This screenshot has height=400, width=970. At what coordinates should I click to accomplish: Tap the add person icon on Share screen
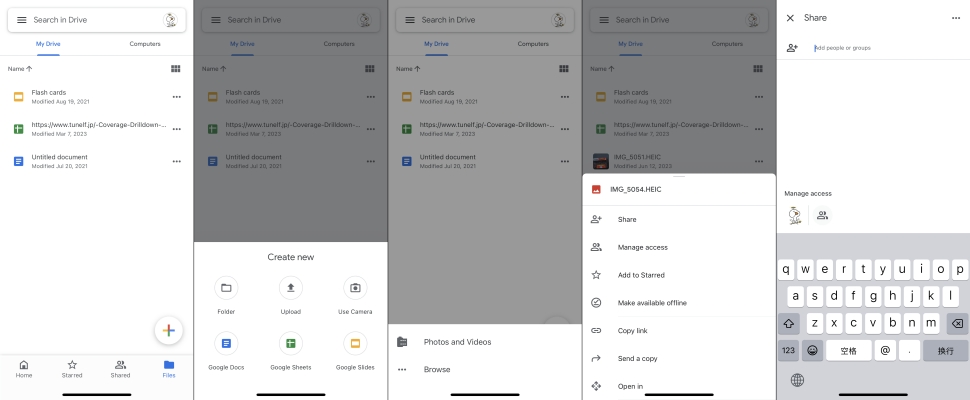[792, 48]
